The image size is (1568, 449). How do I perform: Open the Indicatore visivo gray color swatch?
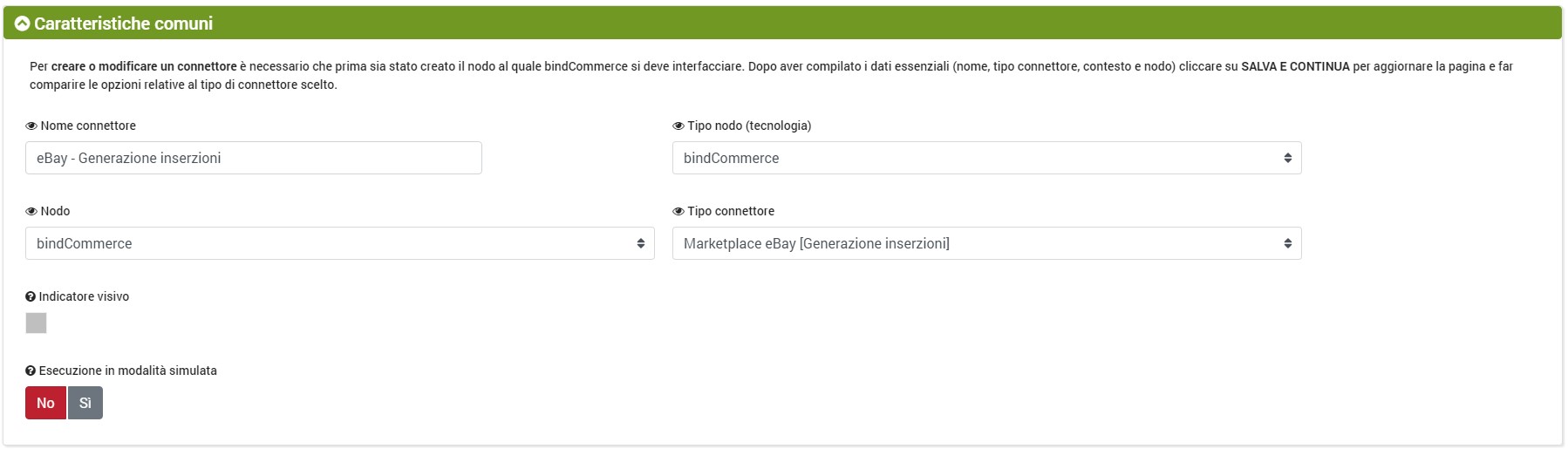click(x=36, y=323)
